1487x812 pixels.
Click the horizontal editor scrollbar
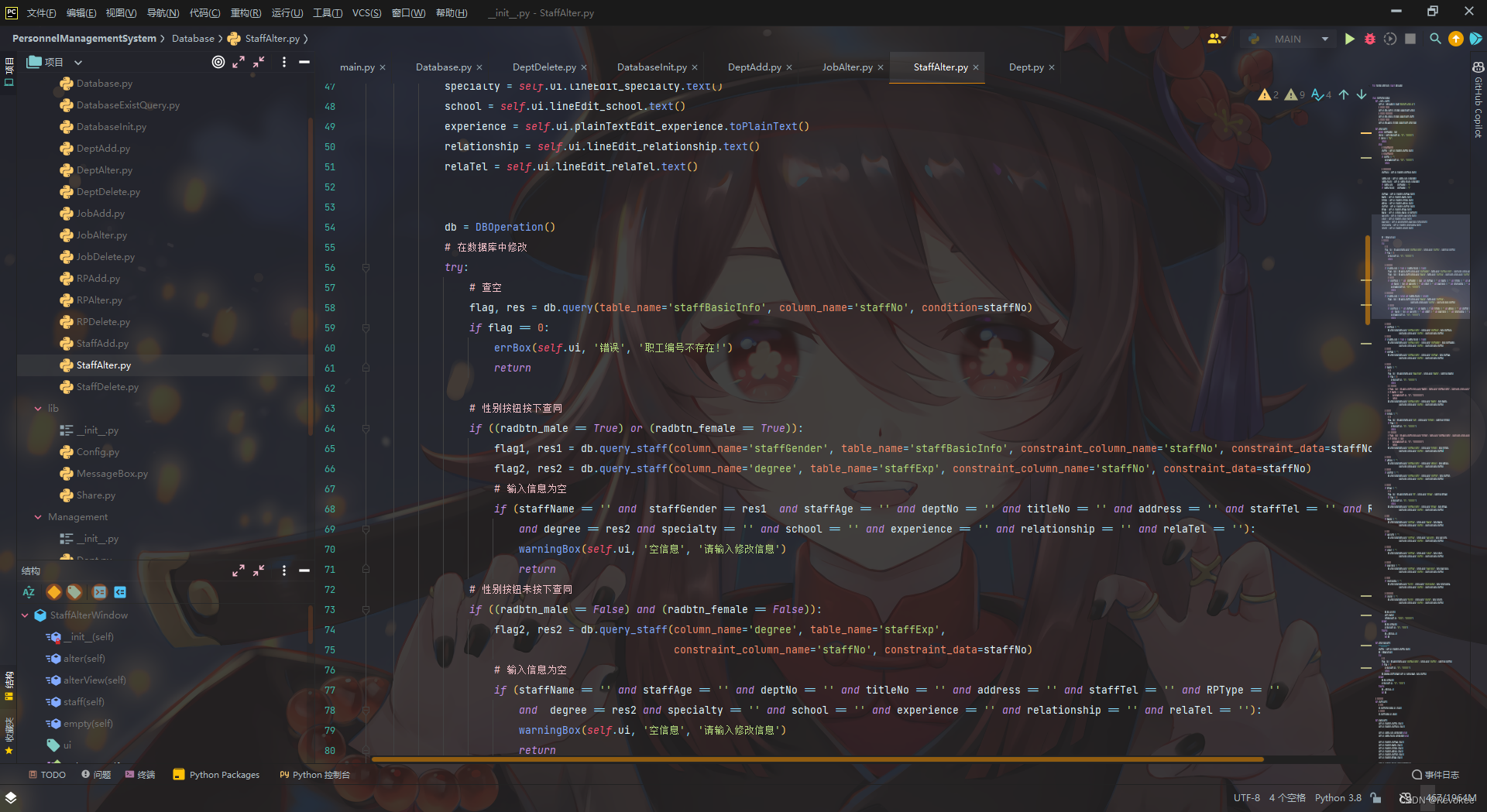pos(817,759)
